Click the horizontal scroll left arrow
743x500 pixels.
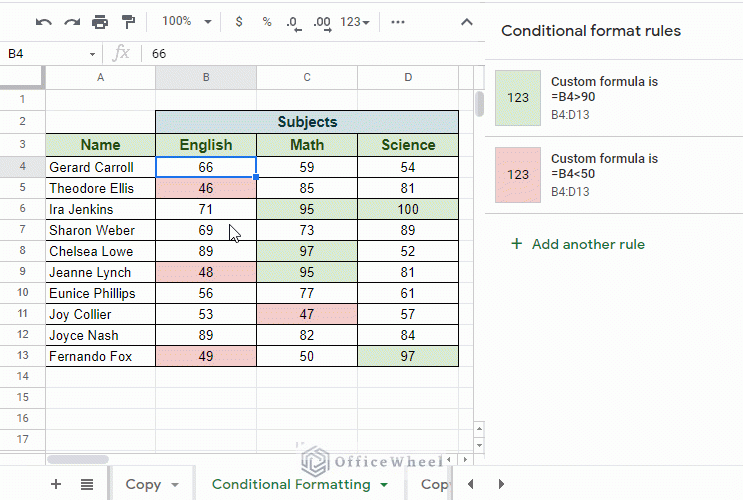pos(448,459)
